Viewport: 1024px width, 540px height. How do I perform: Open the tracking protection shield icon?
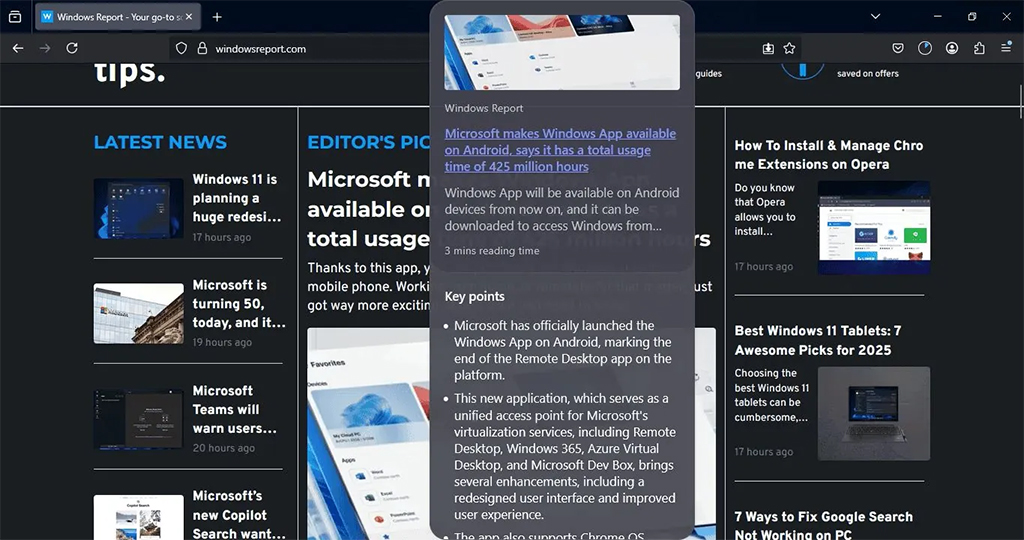182,48
